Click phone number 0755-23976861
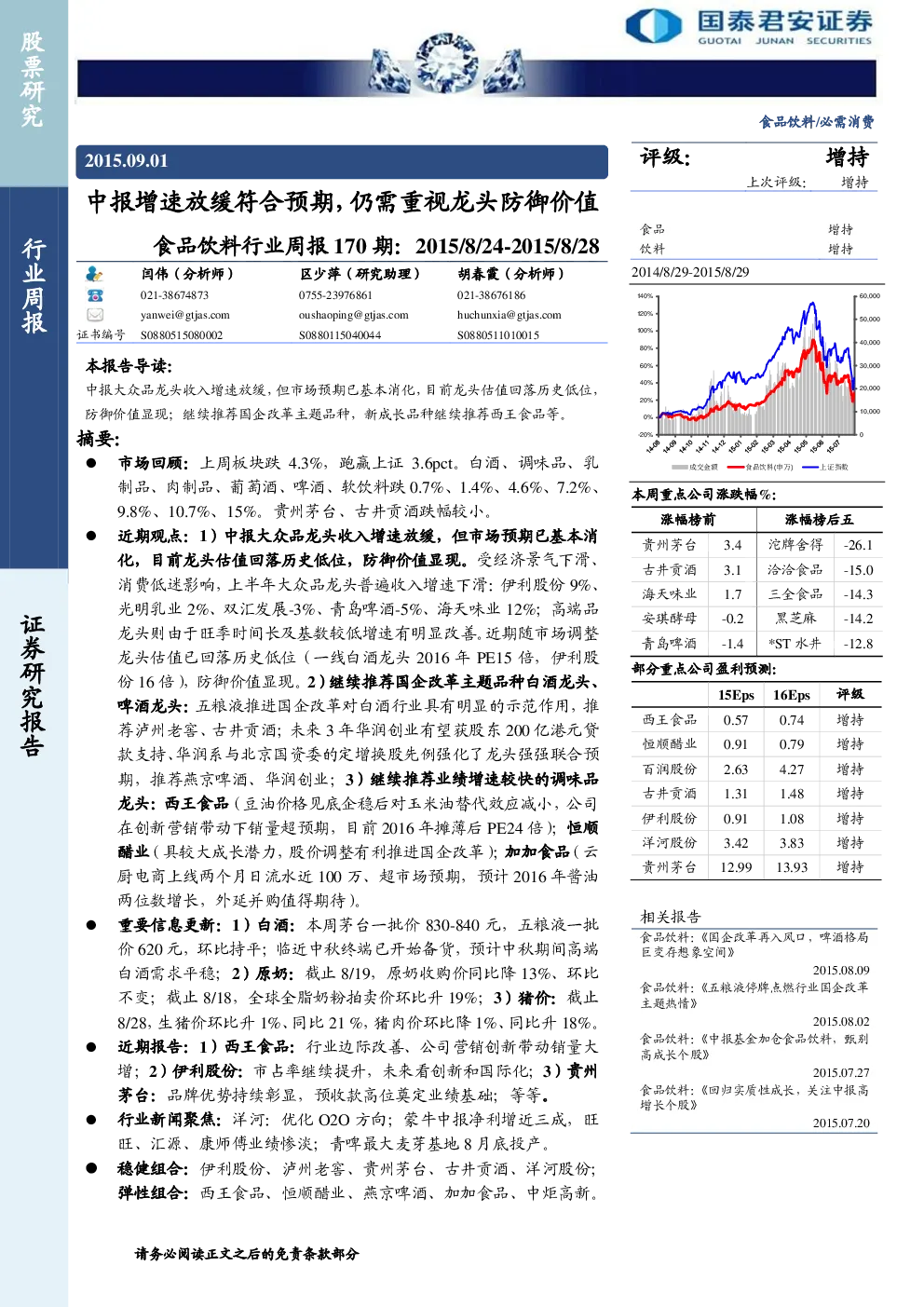This screenshot has height=1307, width=924. (334, 295)
